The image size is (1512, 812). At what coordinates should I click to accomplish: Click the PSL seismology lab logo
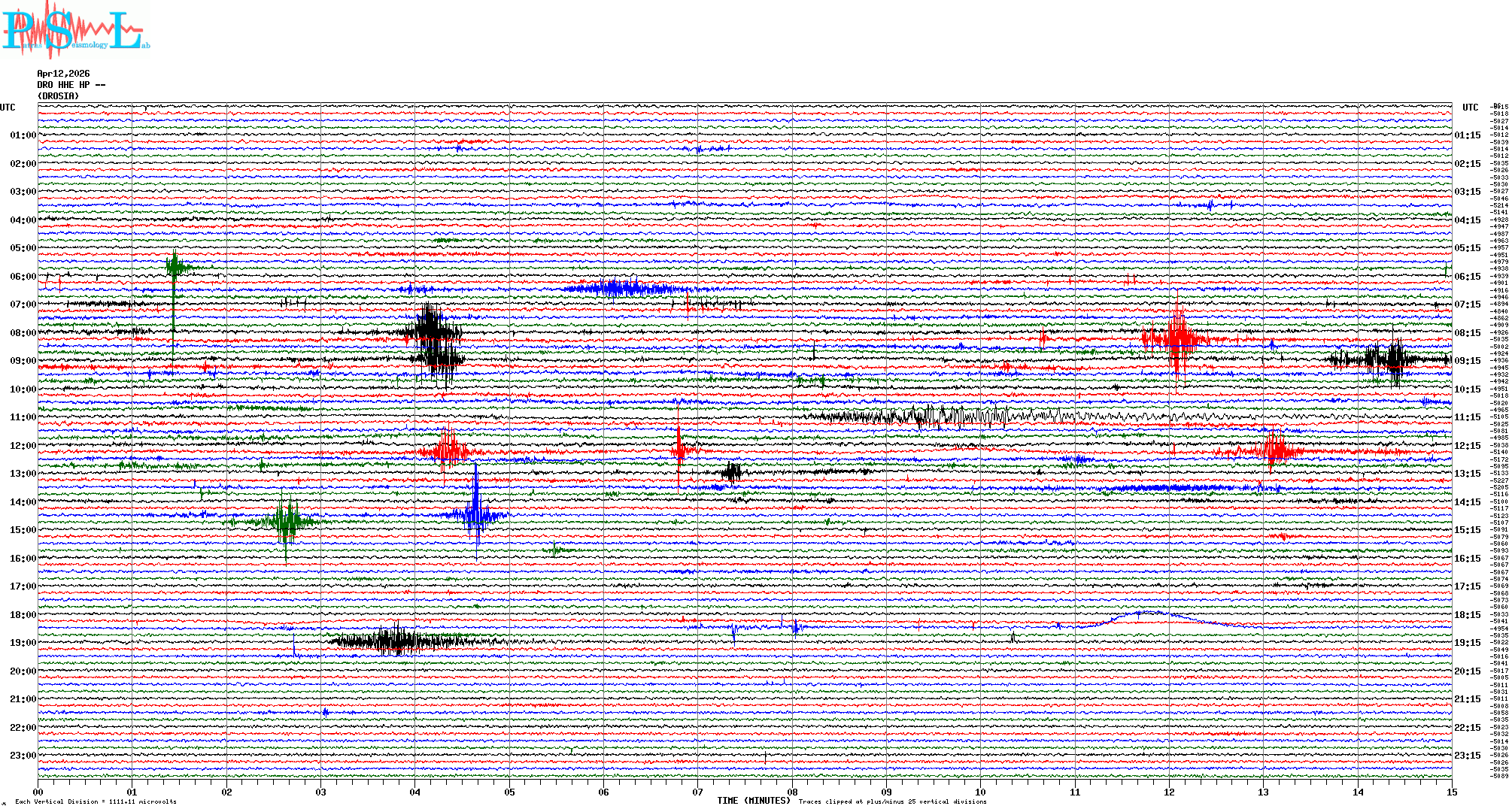[75, 30]
